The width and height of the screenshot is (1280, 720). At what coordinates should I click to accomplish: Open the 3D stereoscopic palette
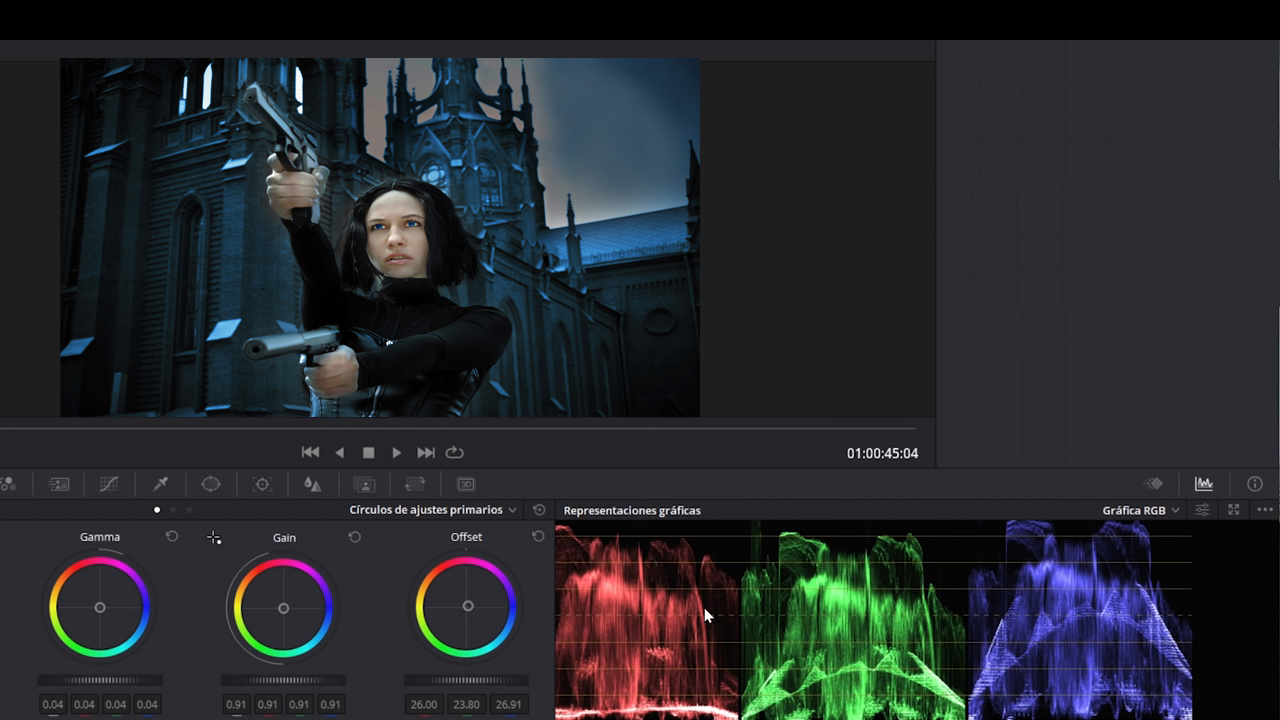(x=466, y=484)
